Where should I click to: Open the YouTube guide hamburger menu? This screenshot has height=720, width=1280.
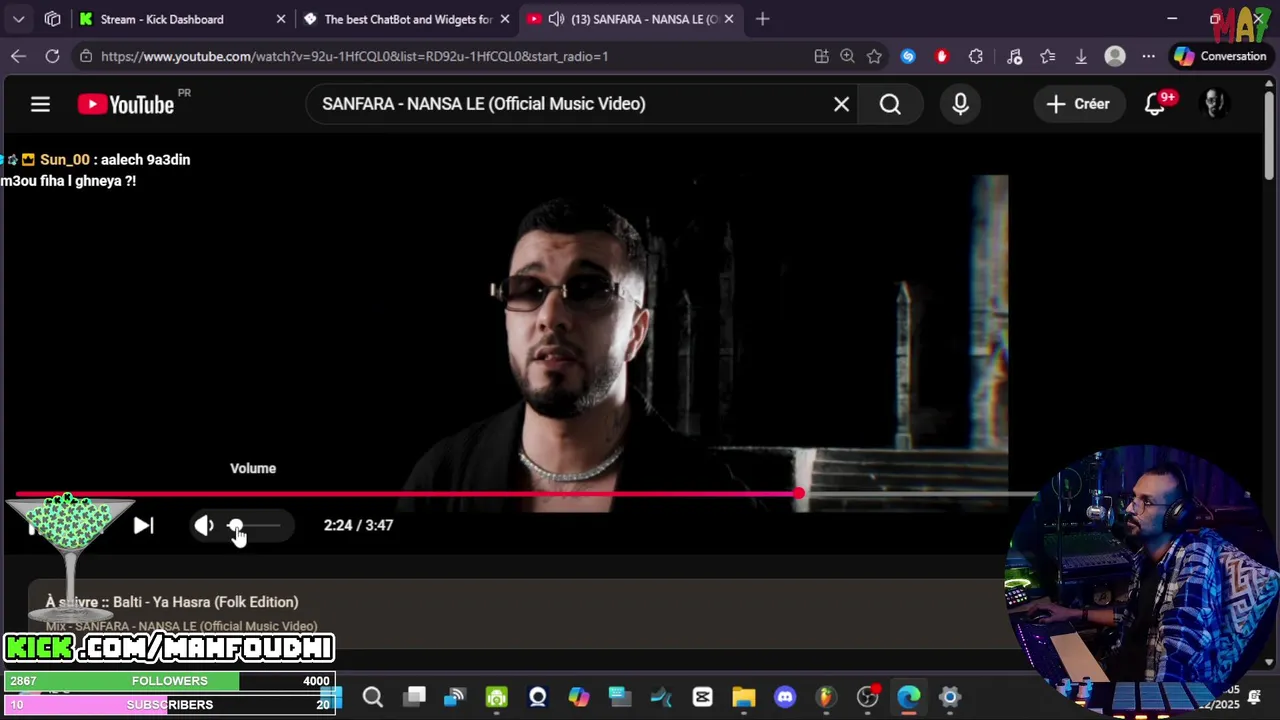point(40,104)
